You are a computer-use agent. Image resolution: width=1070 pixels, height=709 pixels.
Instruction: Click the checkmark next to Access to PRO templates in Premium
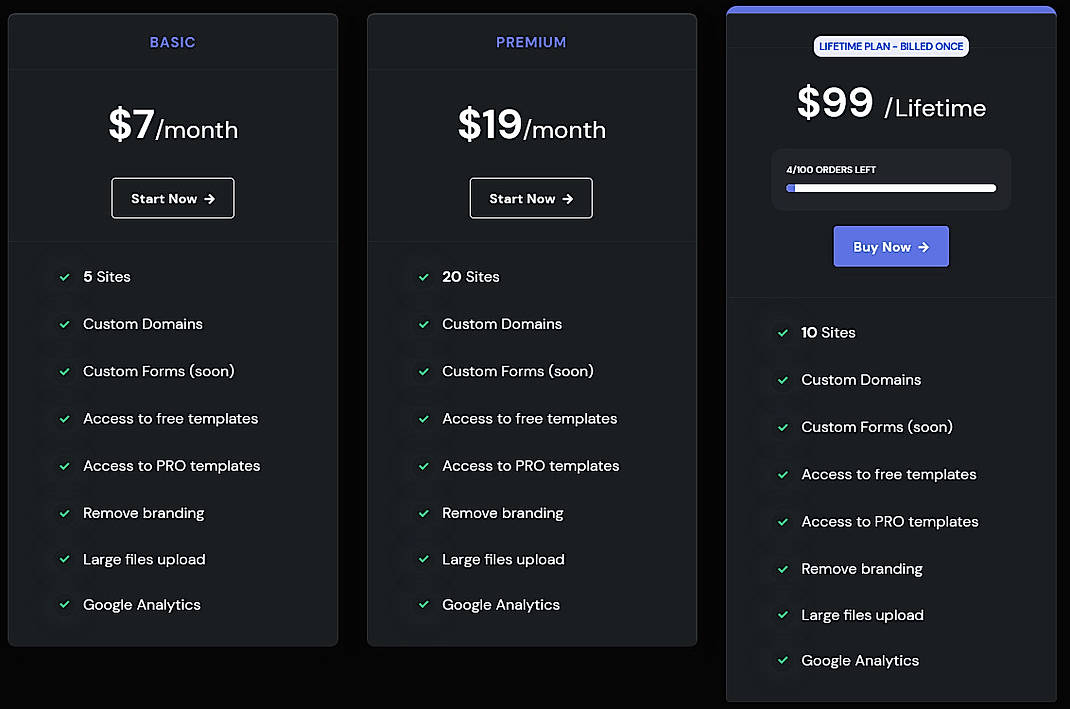tap(423, 466)
